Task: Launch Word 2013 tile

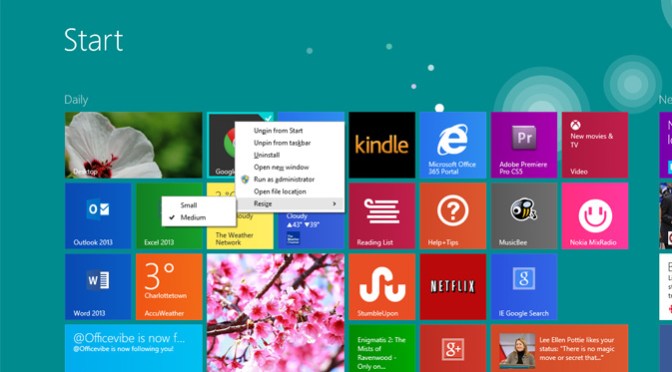Action: click(98, 287)
